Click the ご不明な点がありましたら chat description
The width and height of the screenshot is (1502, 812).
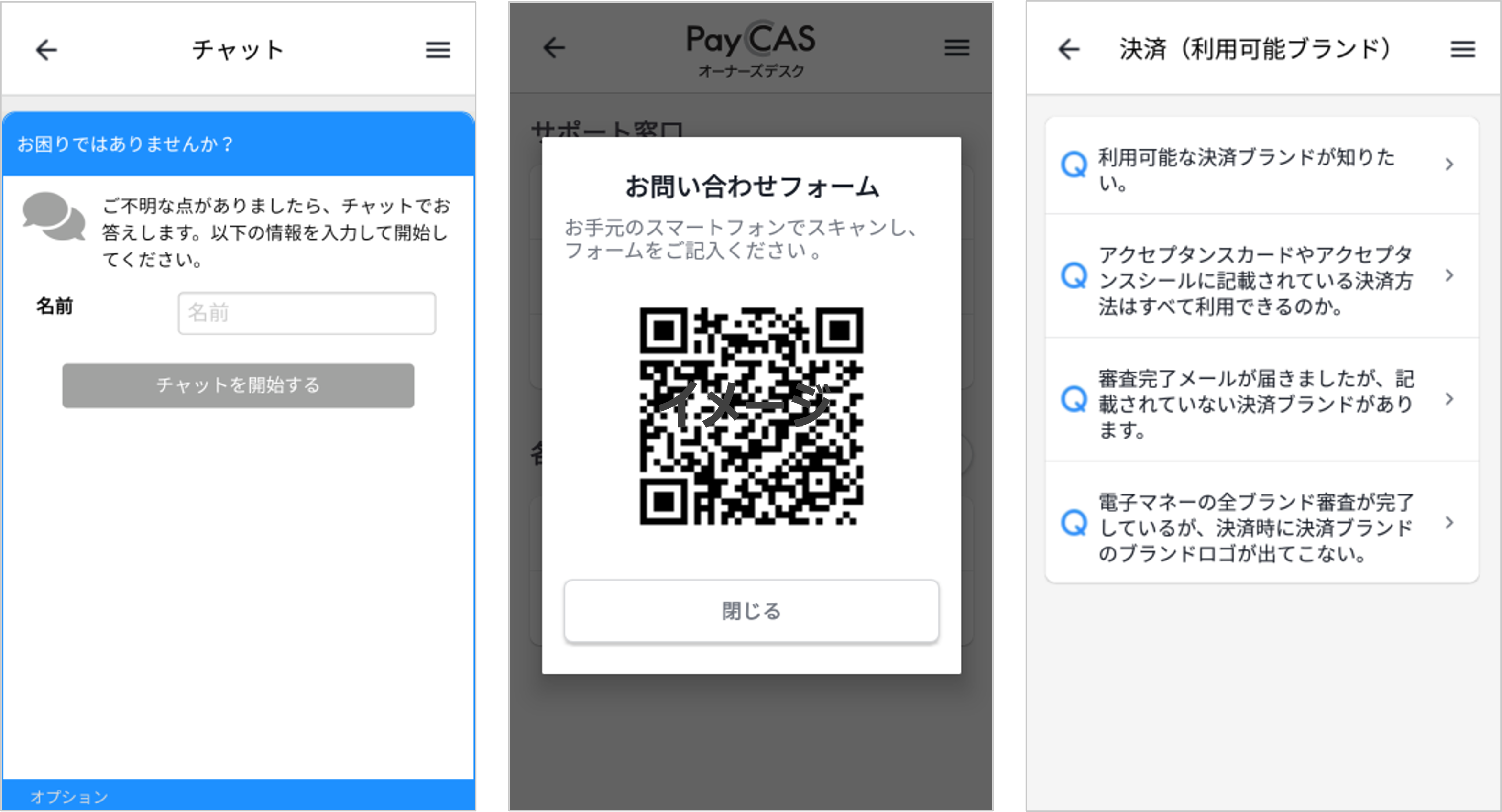click(276, 232)
